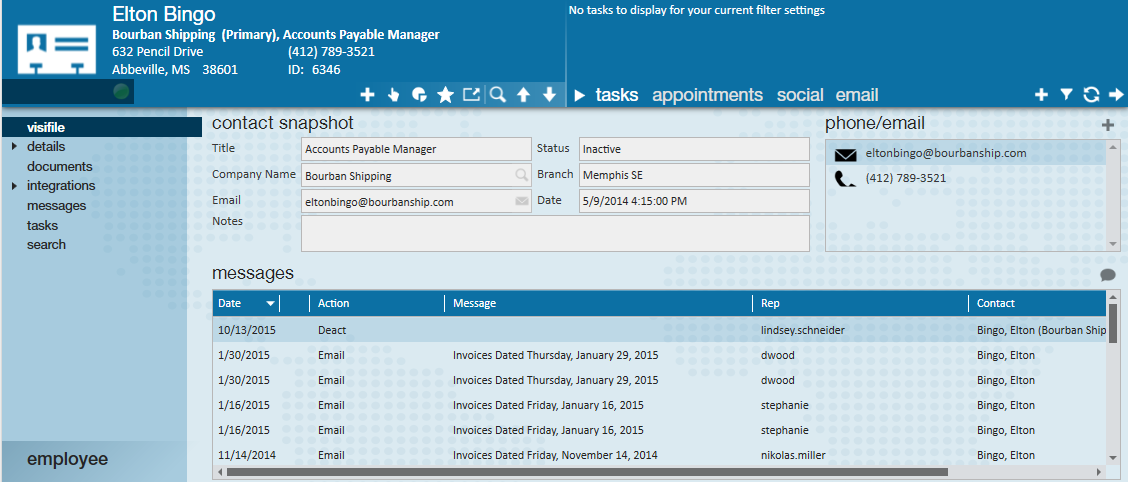Click the pop-out window icon

coord(471,94)
